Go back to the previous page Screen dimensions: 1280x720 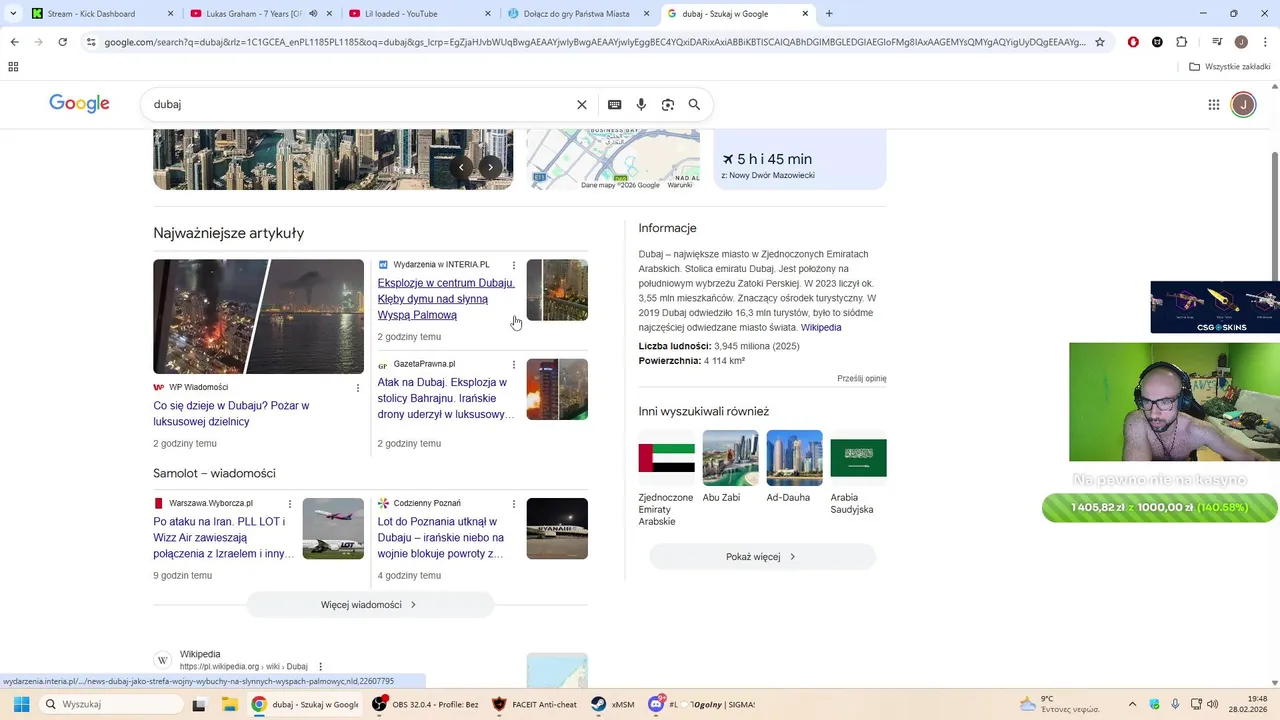14,42
